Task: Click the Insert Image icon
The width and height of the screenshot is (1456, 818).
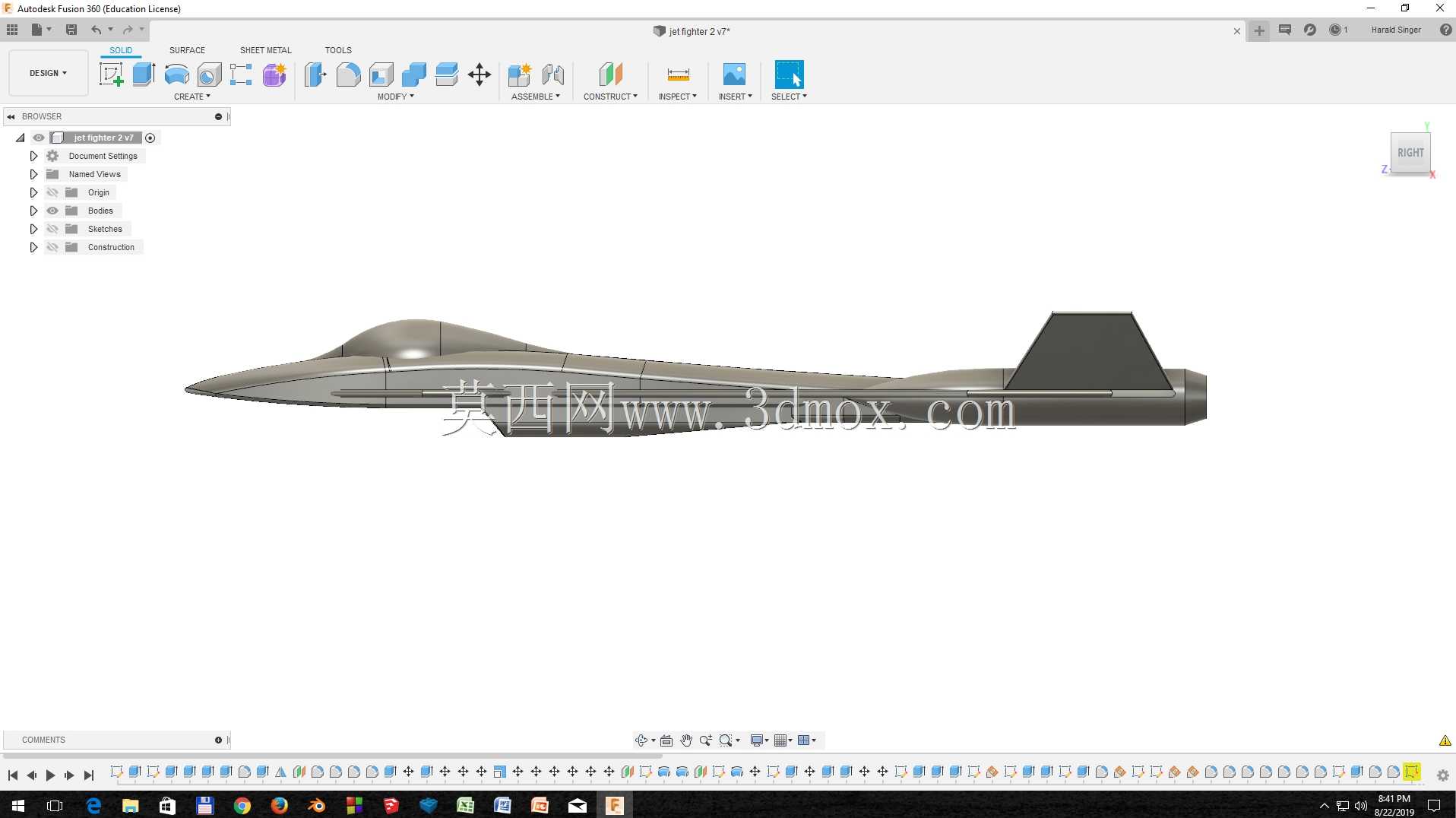Action: [734, 75]
